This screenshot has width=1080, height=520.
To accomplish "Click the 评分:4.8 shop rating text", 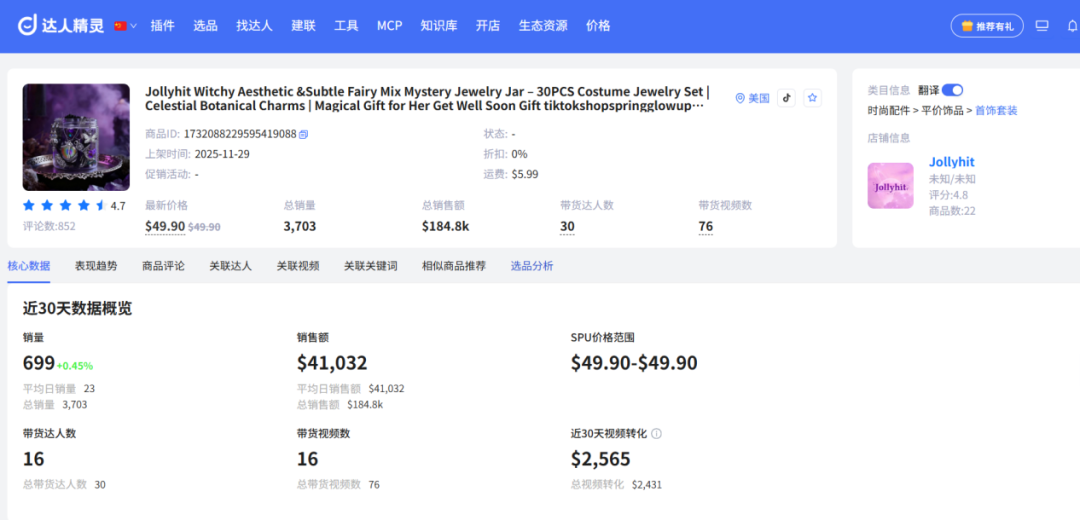I will click(948, 195).
